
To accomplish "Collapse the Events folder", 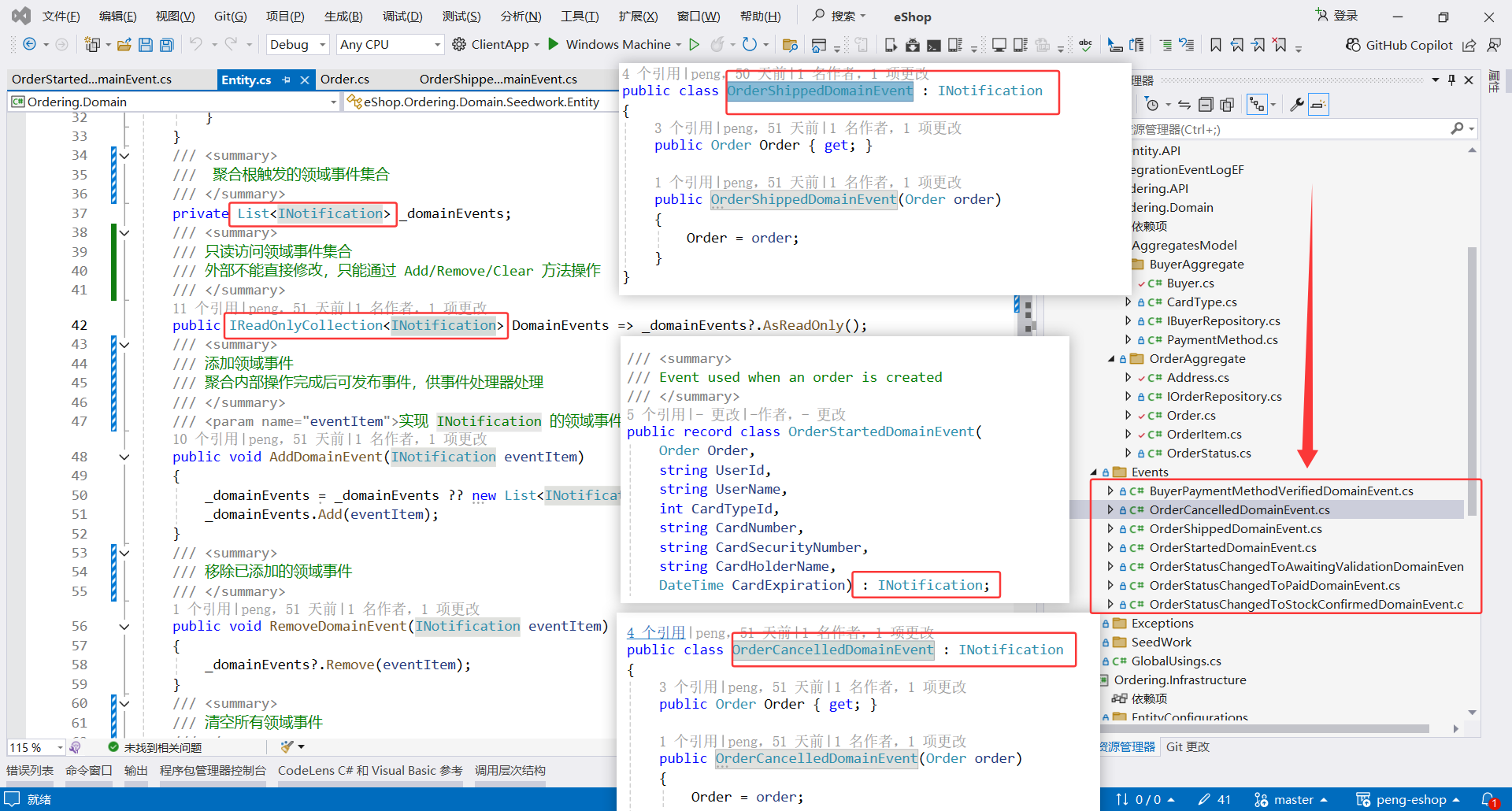I will coord(1094,472).
